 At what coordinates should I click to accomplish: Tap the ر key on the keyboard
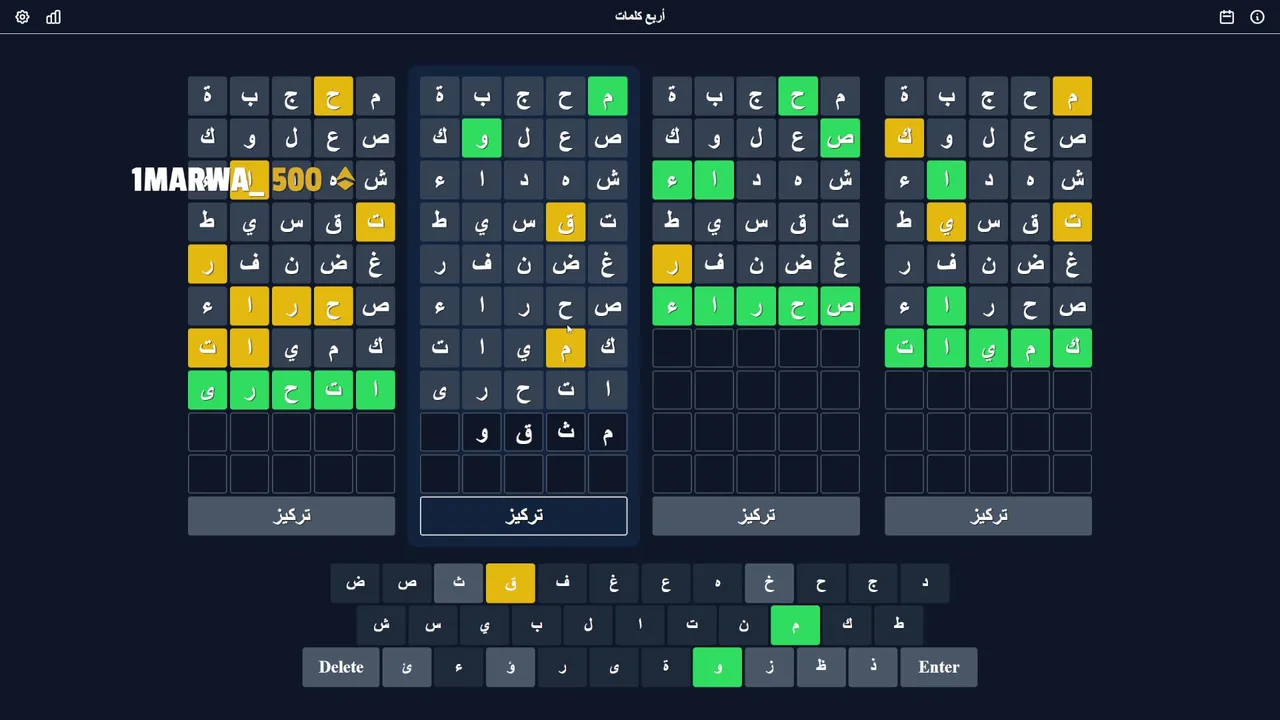tap(563, 667)
